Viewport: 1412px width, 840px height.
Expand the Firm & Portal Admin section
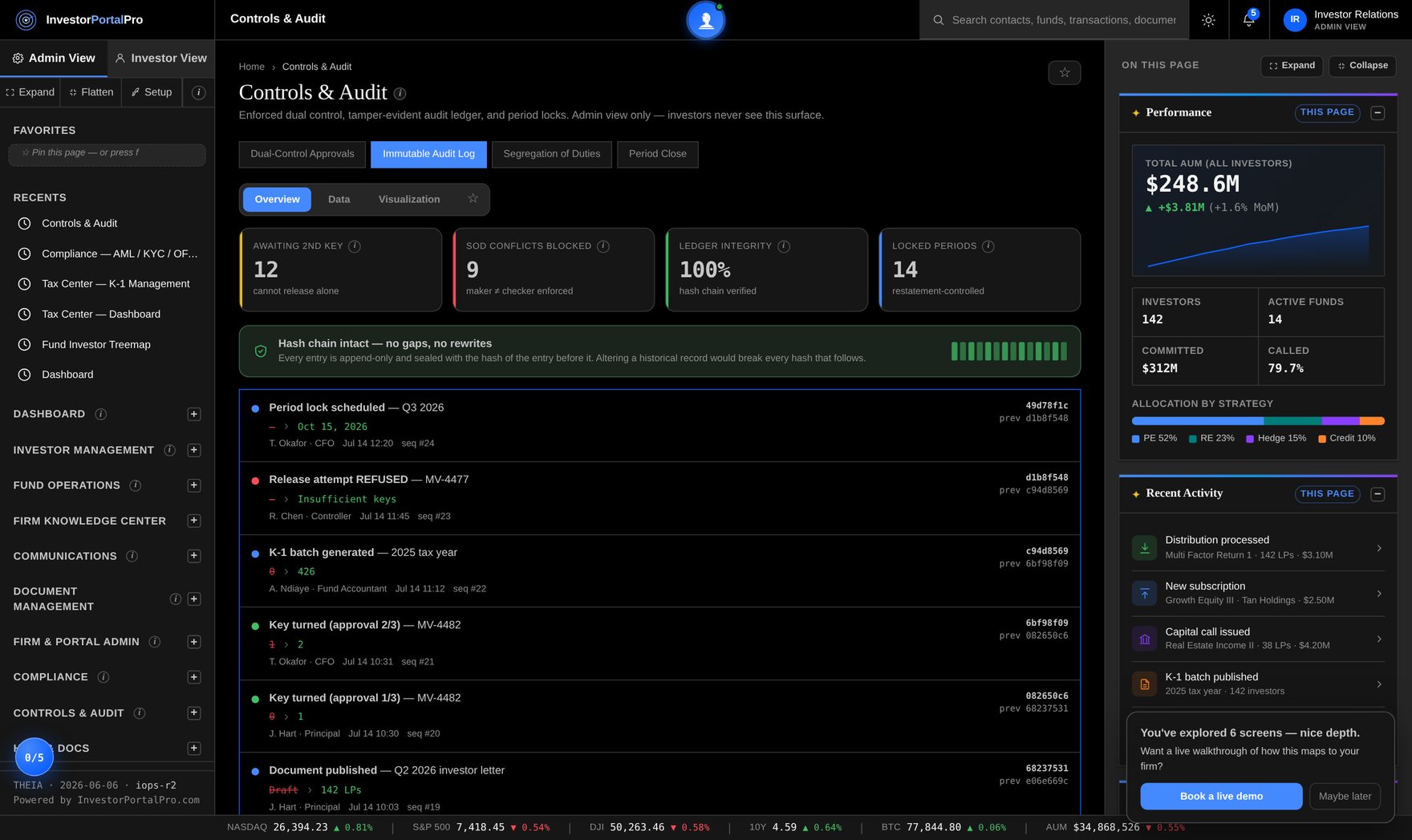194,642
